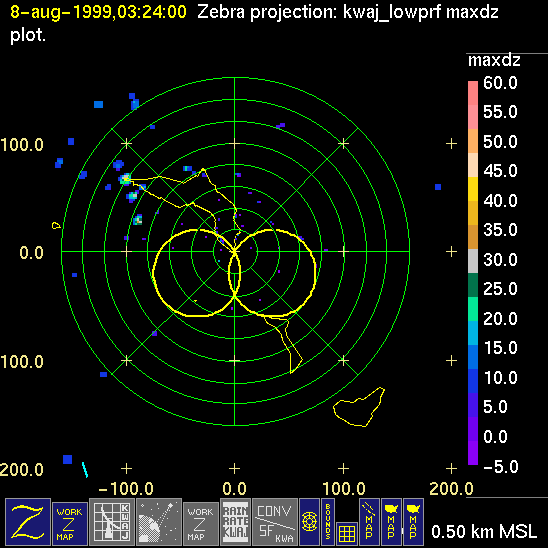Click the yellow 40.0 color bar segment
The image size is (548, 548).
[473, 189]
